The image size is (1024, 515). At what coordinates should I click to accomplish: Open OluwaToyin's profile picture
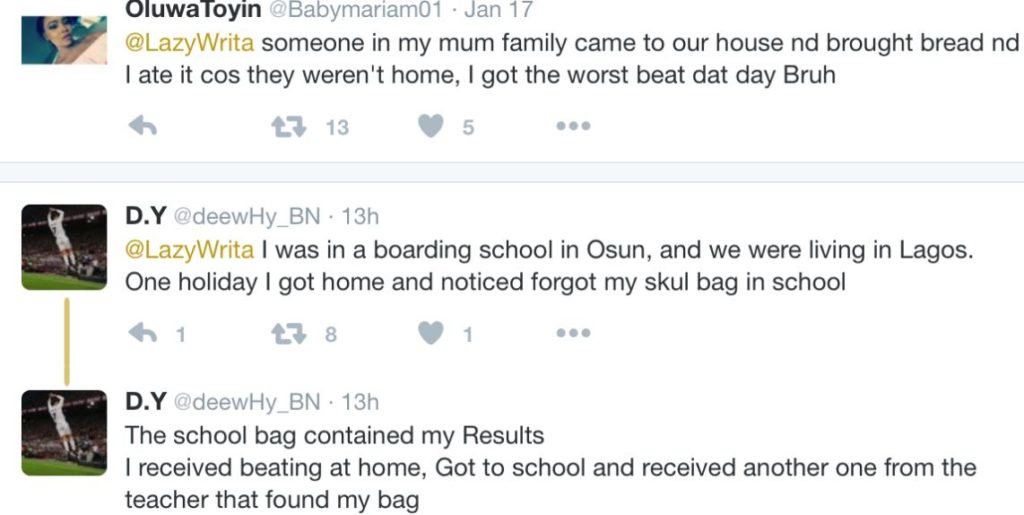point(63,35)
